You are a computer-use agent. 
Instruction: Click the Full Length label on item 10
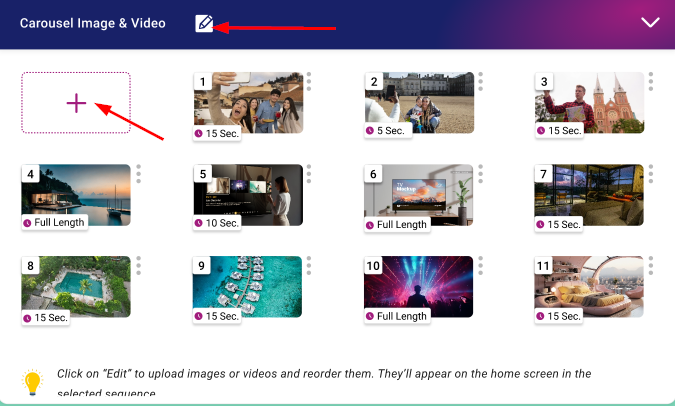(x=397, y=316)
